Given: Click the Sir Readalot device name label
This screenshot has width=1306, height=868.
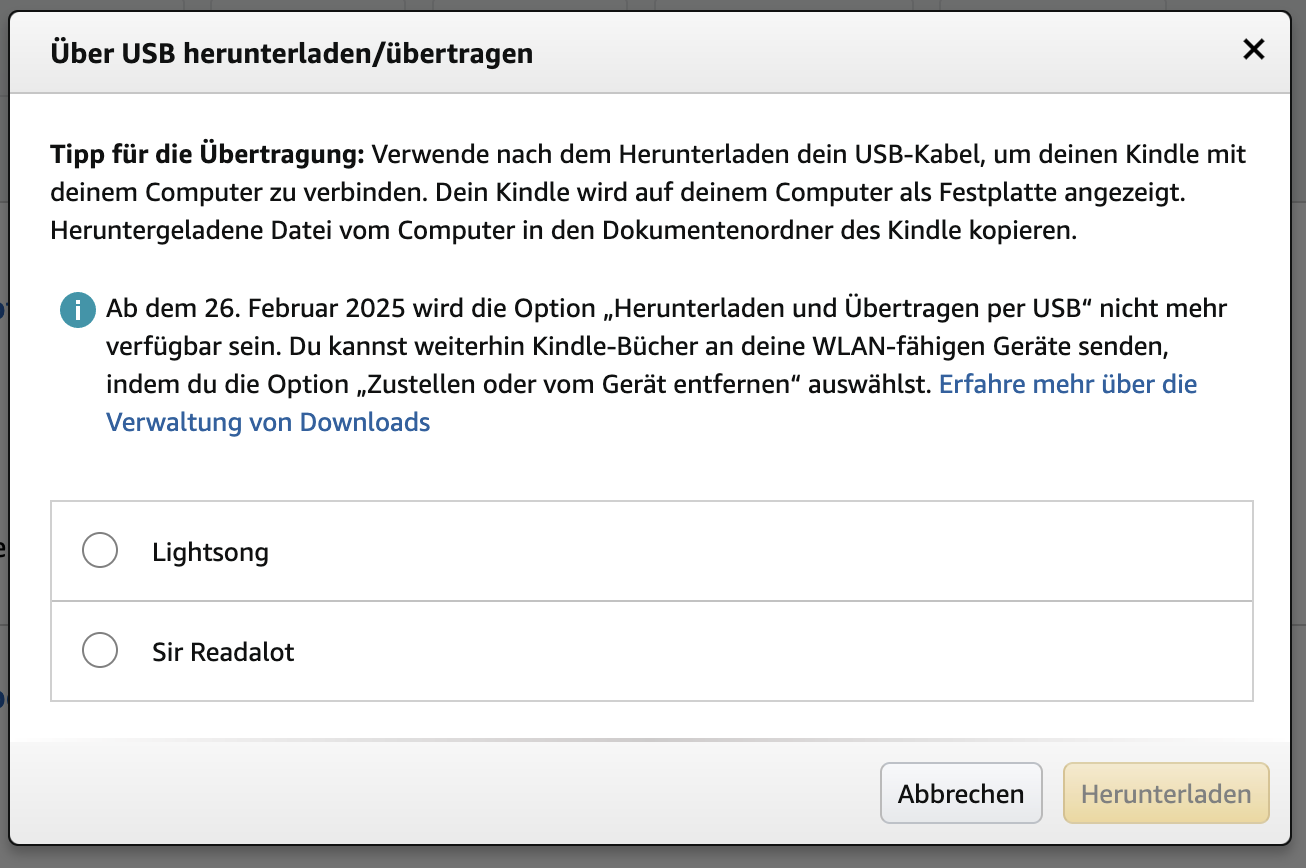Looking at the screenshot, I should [x=223, y=652].
